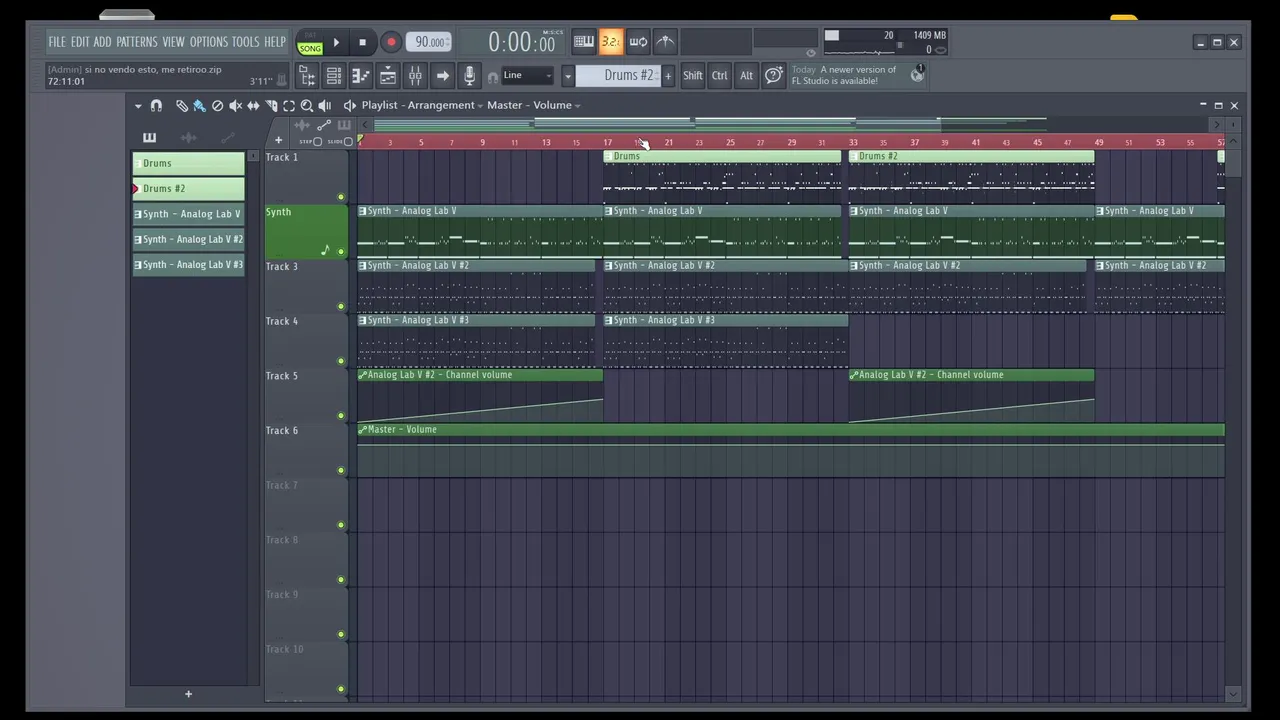This screenshot has height=720, width=1280.
Task: Open the PATTERNS menu
Action: (x=137, y=42)
